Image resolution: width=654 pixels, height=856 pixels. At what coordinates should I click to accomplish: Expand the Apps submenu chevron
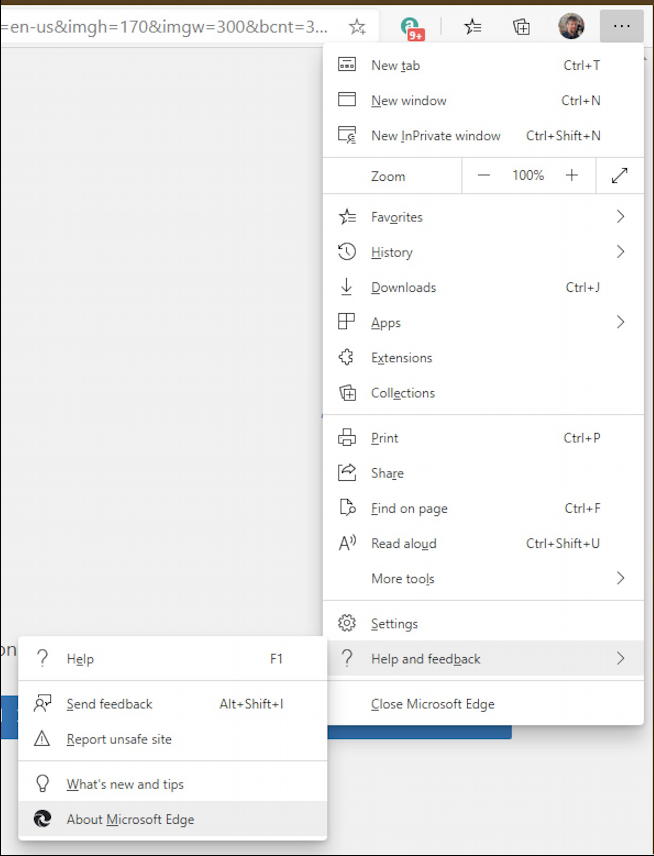pos(620,322)
